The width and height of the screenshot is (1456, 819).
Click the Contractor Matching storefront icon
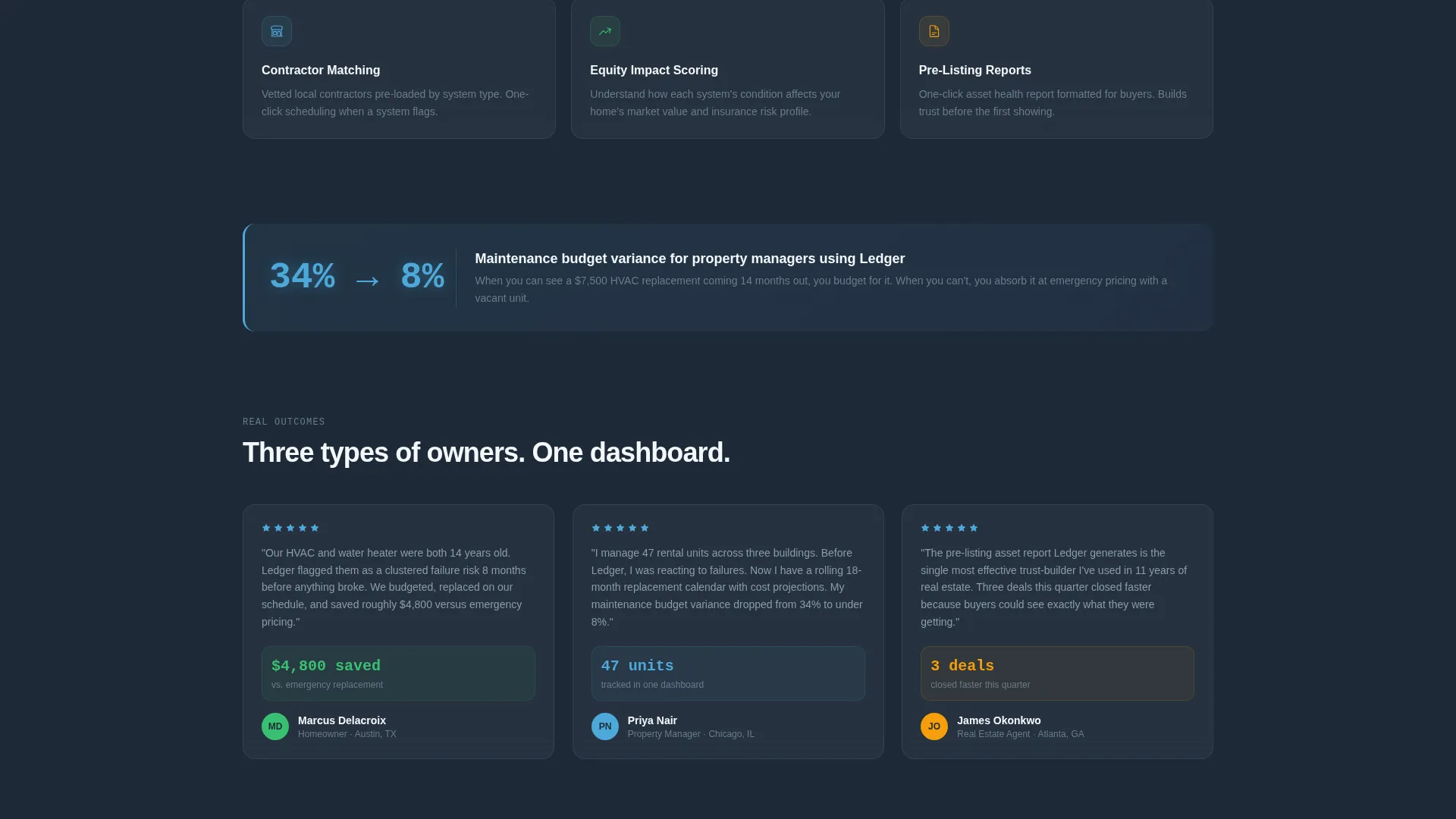tap(277, 31)
